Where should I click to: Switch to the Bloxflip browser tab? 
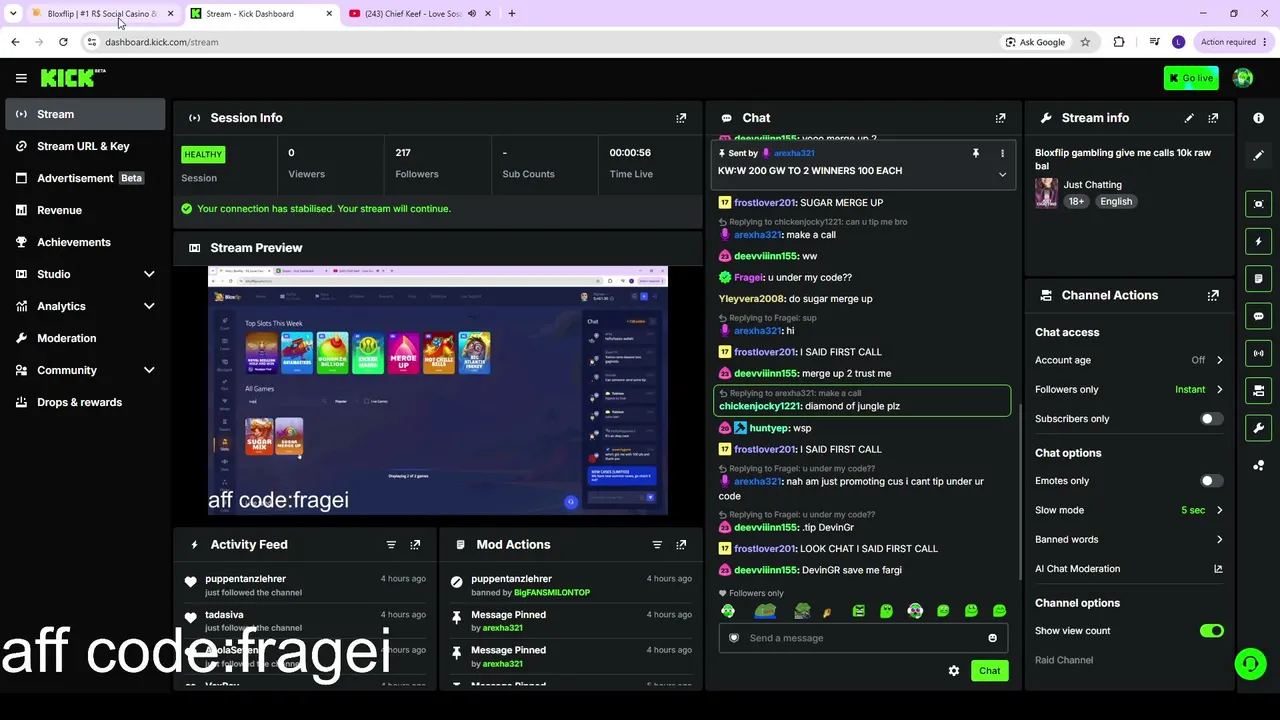(x=101, y=14)
